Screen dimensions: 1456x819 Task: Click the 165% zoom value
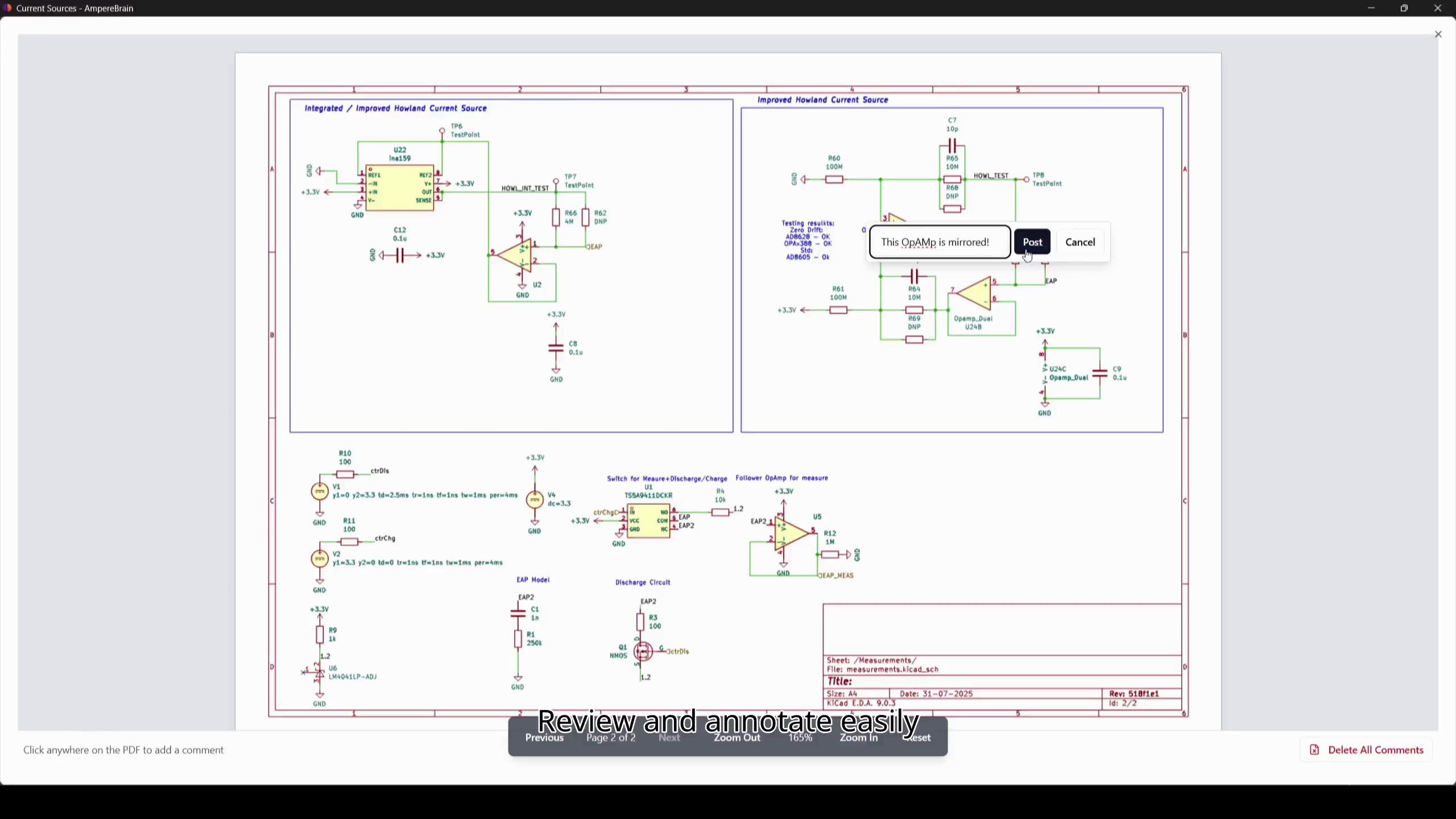point(800,738)
